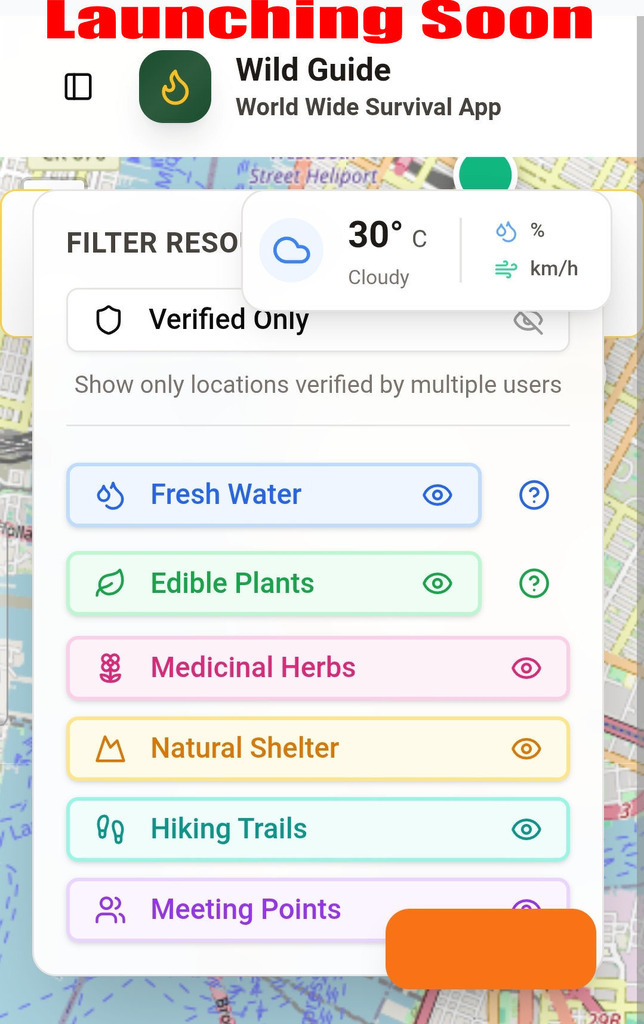This screenshot has height=1024, width=644.
Task: Toggle the sidebar panel icon
Action: (78, 87)
